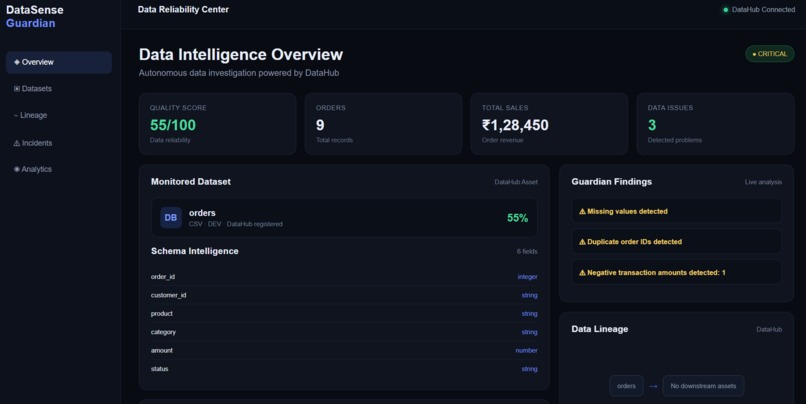
Task: Go to Datasets in the sidebar
Action: (59, 89)
